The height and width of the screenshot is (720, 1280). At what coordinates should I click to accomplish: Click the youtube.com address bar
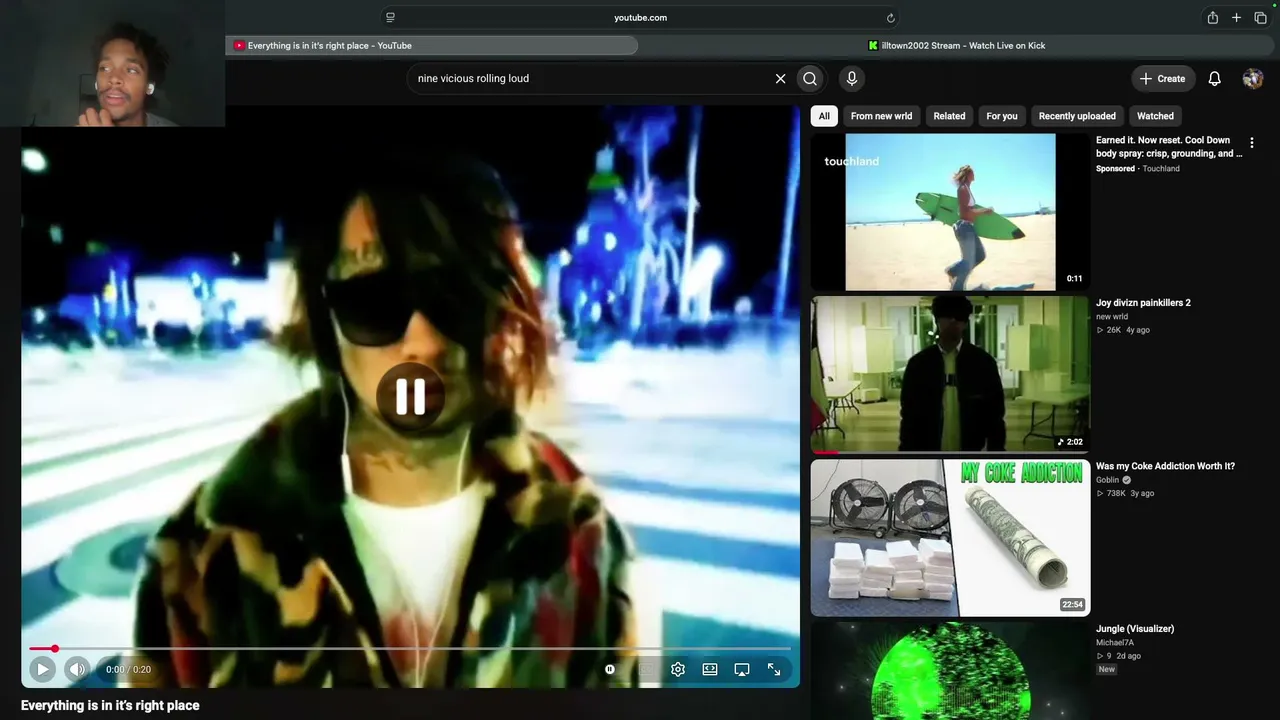(640, 17)
